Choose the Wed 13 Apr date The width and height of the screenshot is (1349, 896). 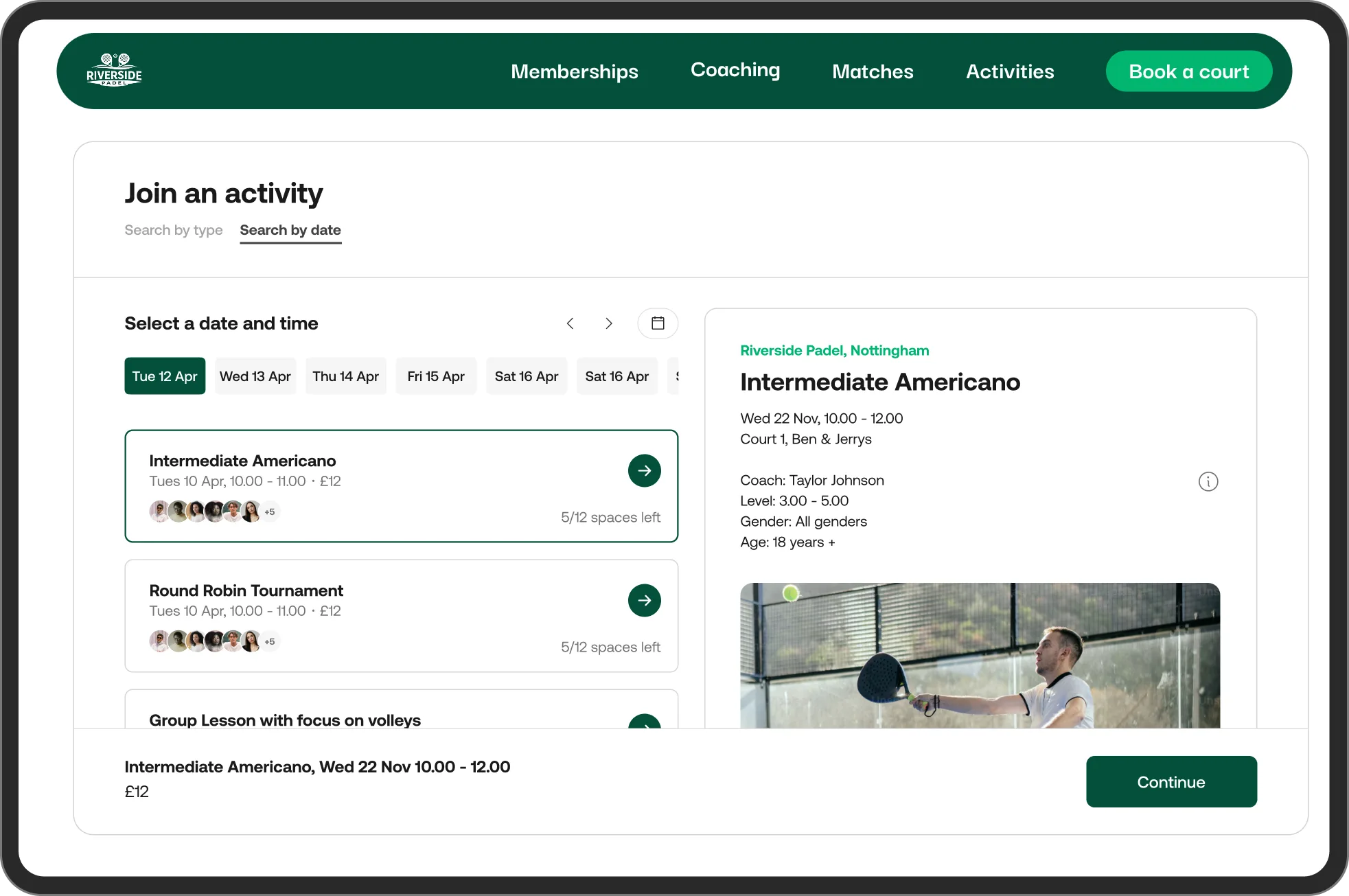pos(255,376)
